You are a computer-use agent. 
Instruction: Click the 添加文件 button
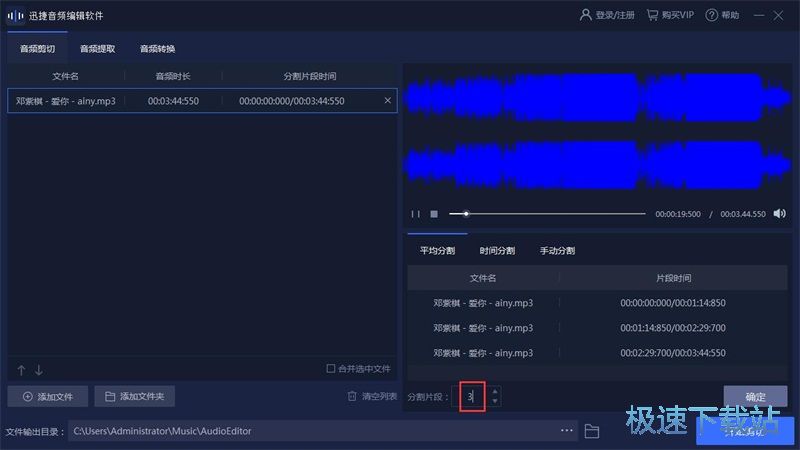tap(47, 397)
